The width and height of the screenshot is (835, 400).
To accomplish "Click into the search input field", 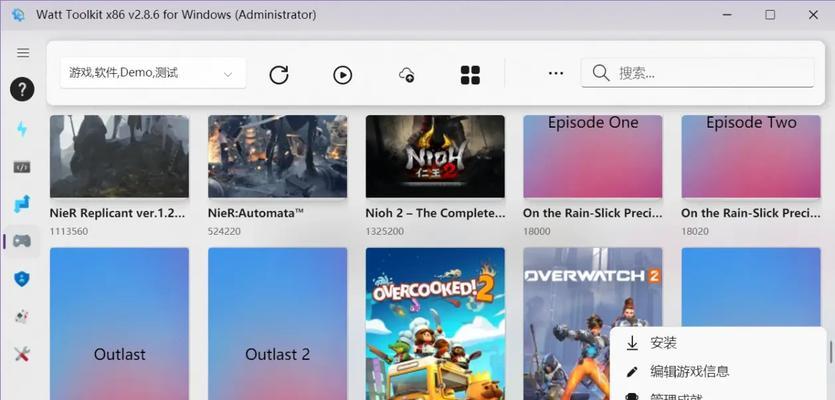I will tap(697, 72).
